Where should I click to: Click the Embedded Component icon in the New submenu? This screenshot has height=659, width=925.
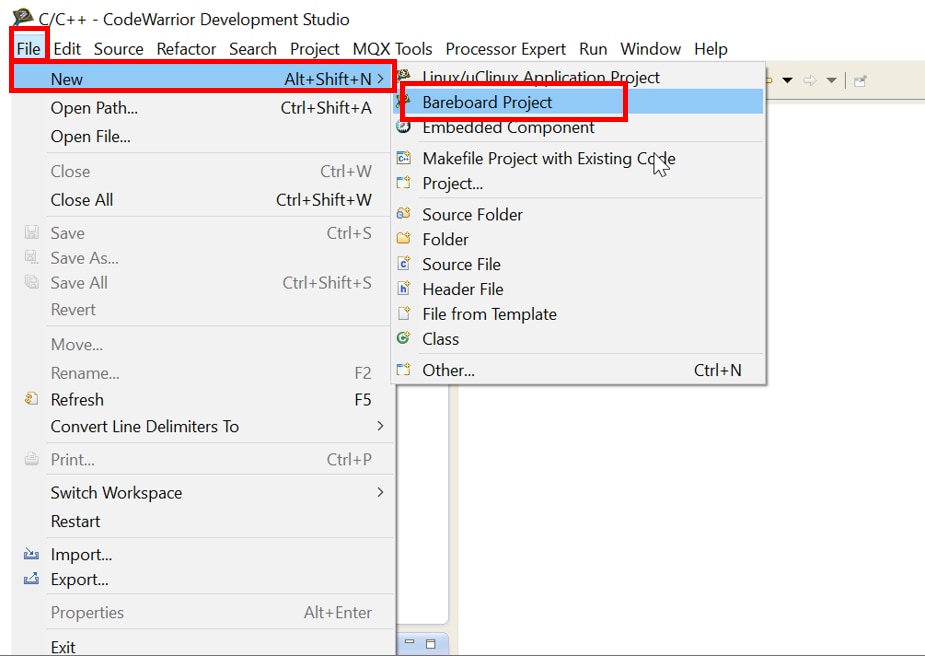404,128
